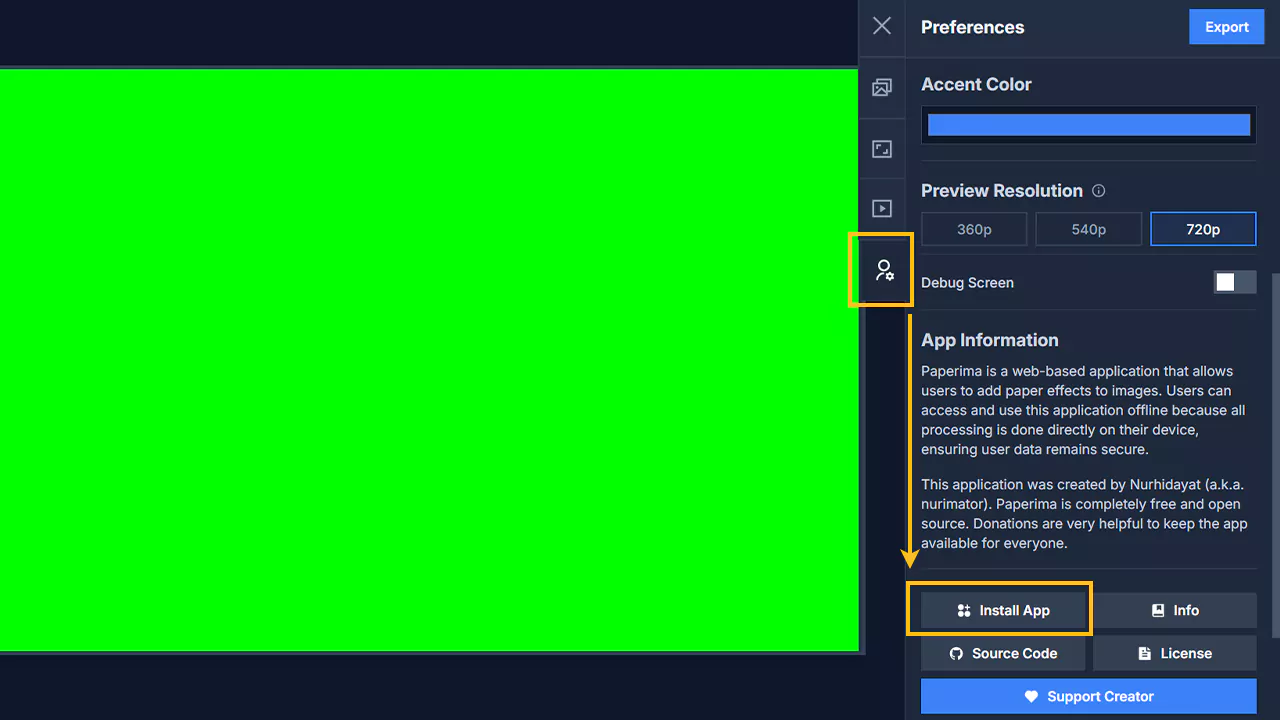Open the animation playback sidebar icon
The width and height of the screenshot is (1280, 720).
tap(881, 208)
